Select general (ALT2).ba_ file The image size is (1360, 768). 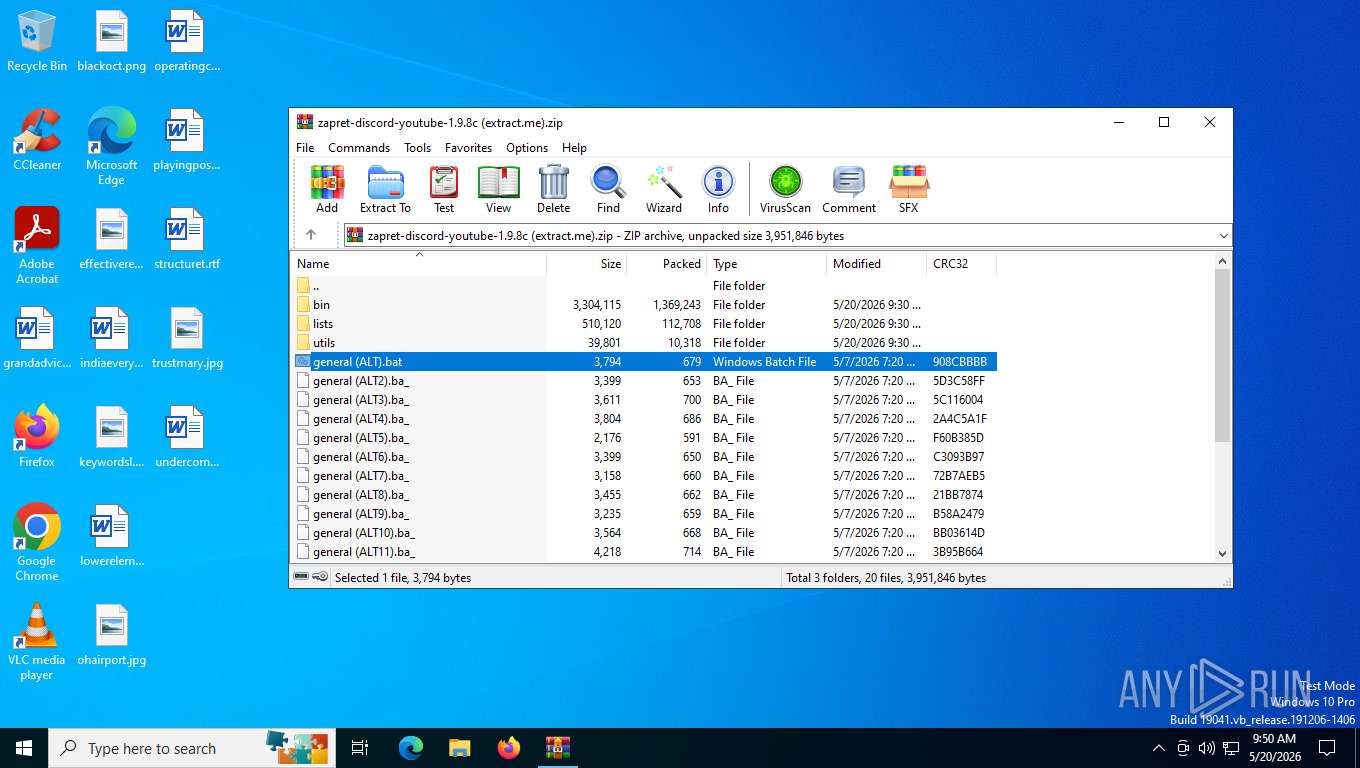tap(645, 381)
